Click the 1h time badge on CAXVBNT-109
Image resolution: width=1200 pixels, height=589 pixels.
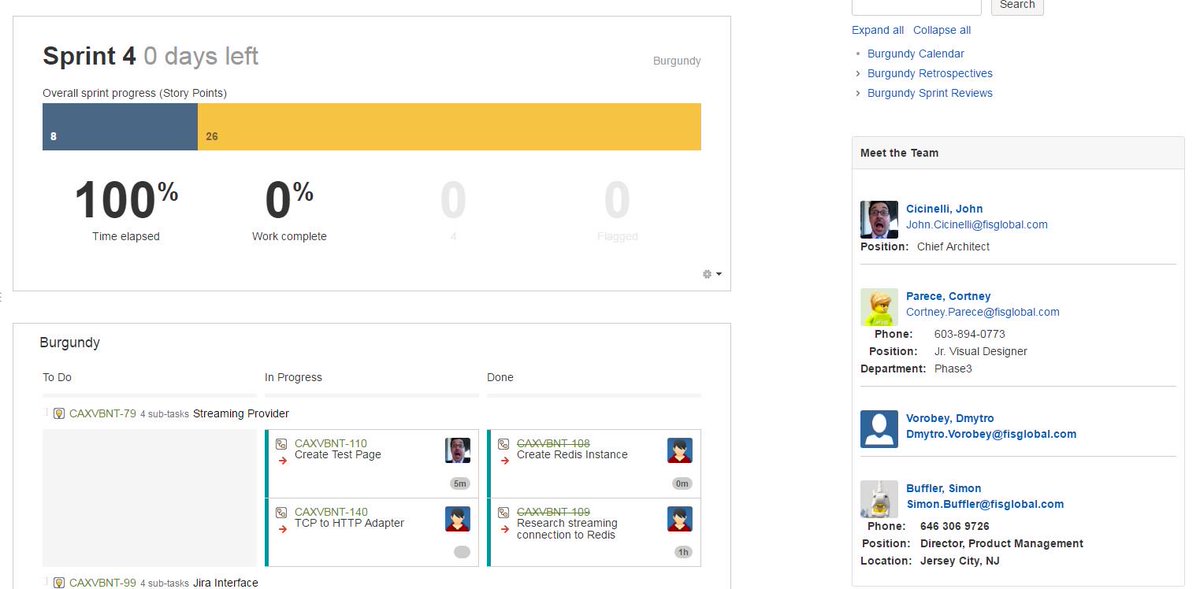click(x=683, y=552)
